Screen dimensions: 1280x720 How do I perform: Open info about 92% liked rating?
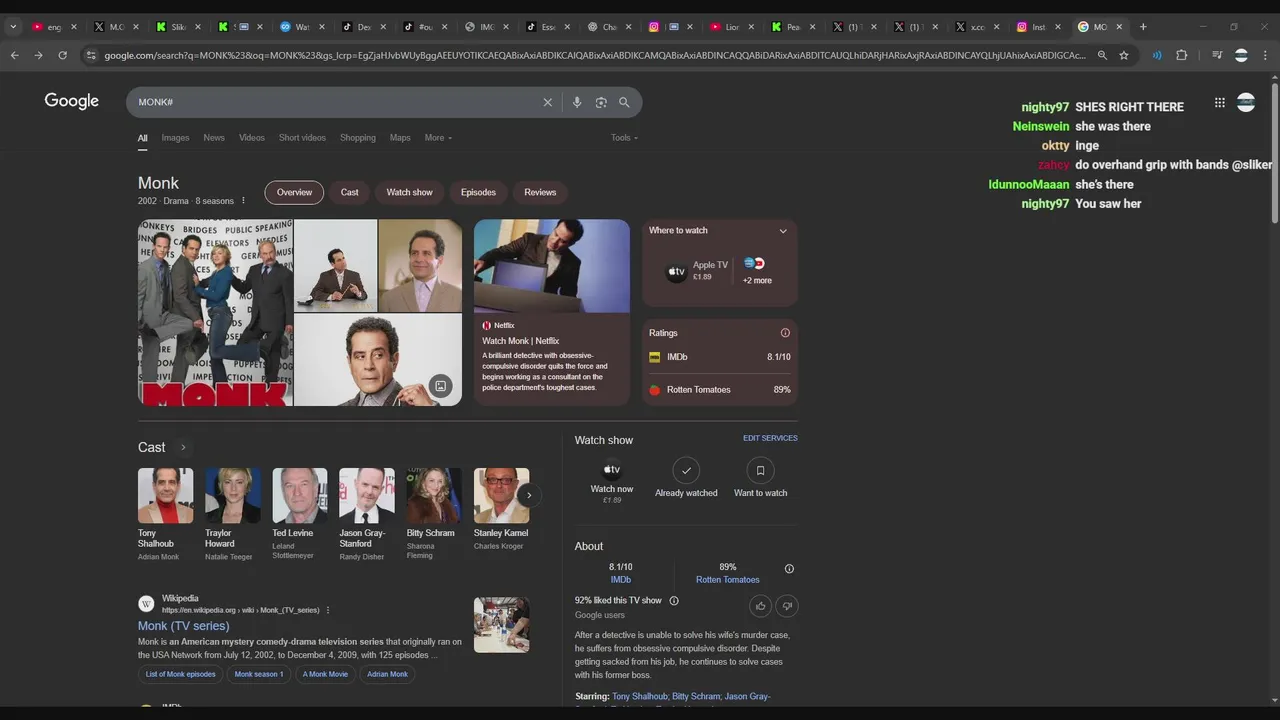click(x=674, y=601)
